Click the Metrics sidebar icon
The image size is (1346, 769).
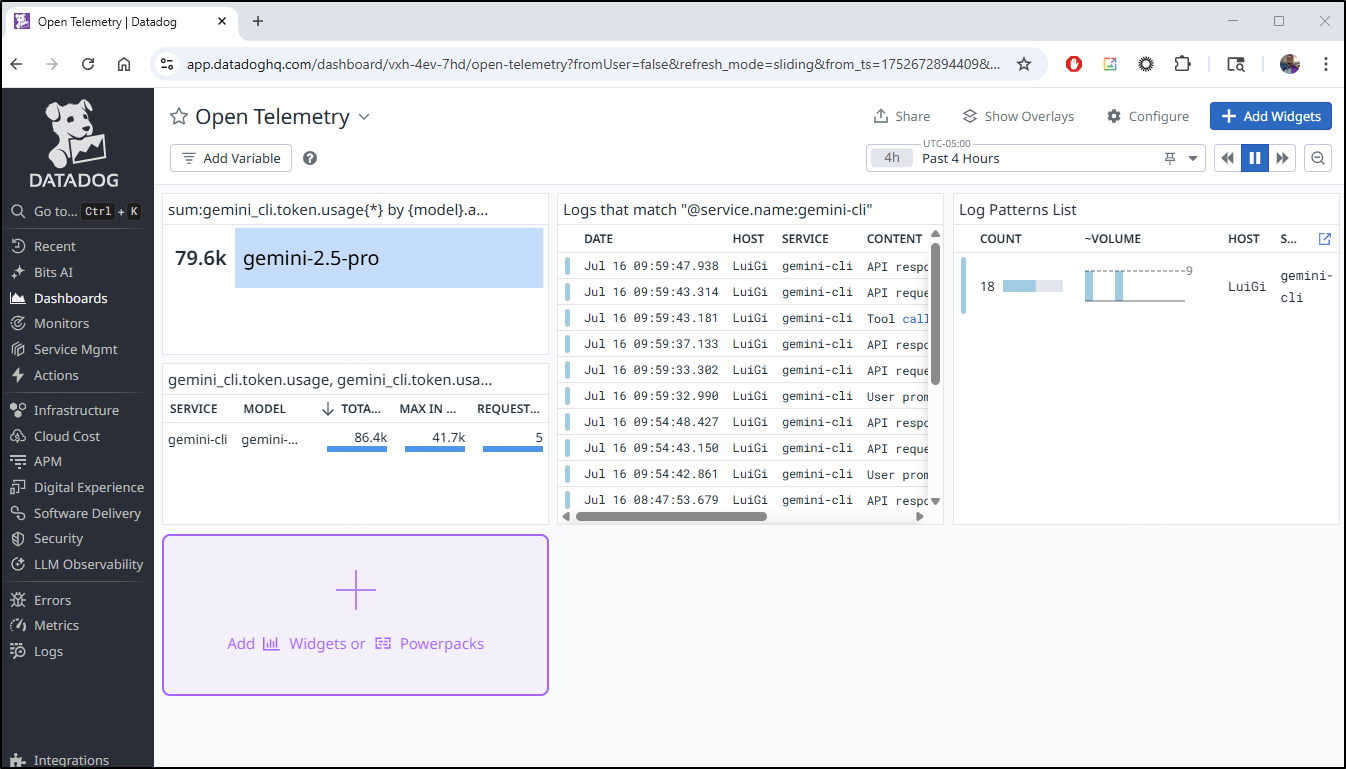click(17, 625)
